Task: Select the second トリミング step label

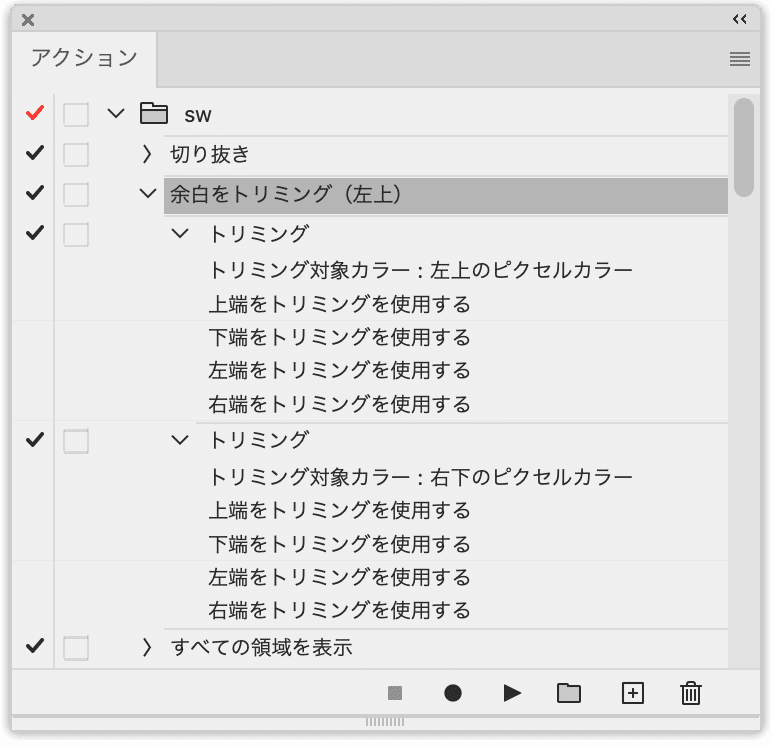Action: pos(258,440)
